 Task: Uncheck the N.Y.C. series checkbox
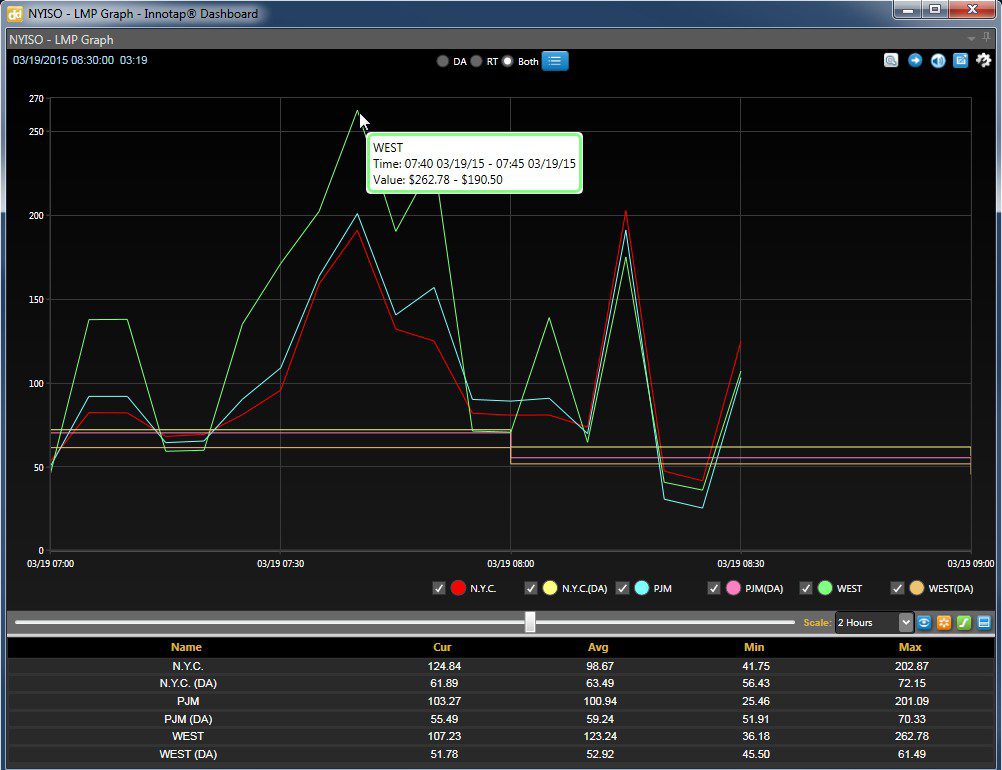[438, 588]
